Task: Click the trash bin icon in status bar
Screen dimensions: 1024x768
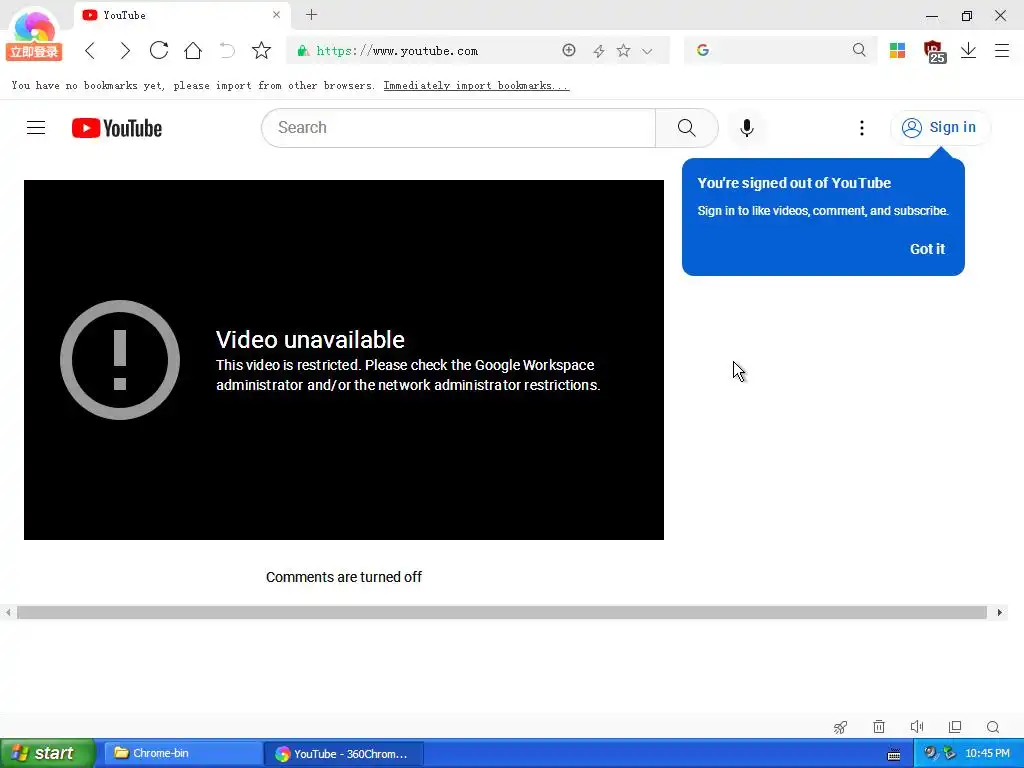Action: coord(879,727)
